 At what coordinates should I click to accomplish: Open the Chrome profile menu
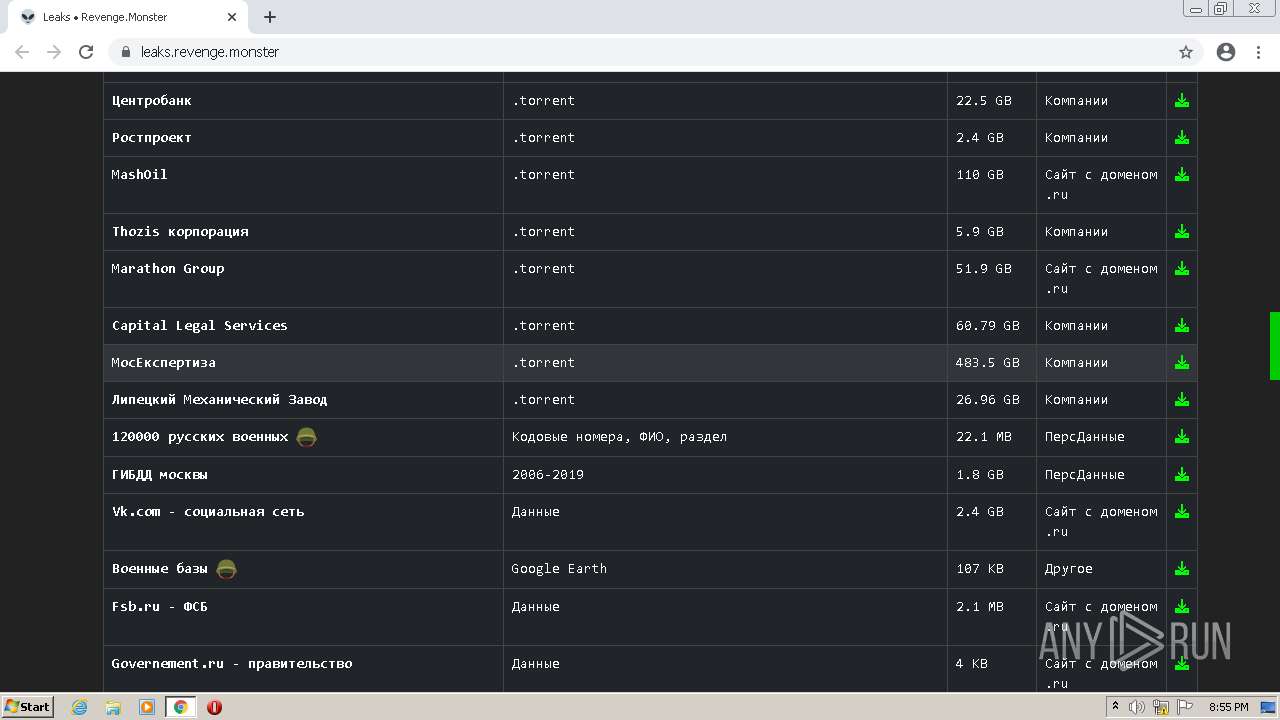(x=1226, y=52)
